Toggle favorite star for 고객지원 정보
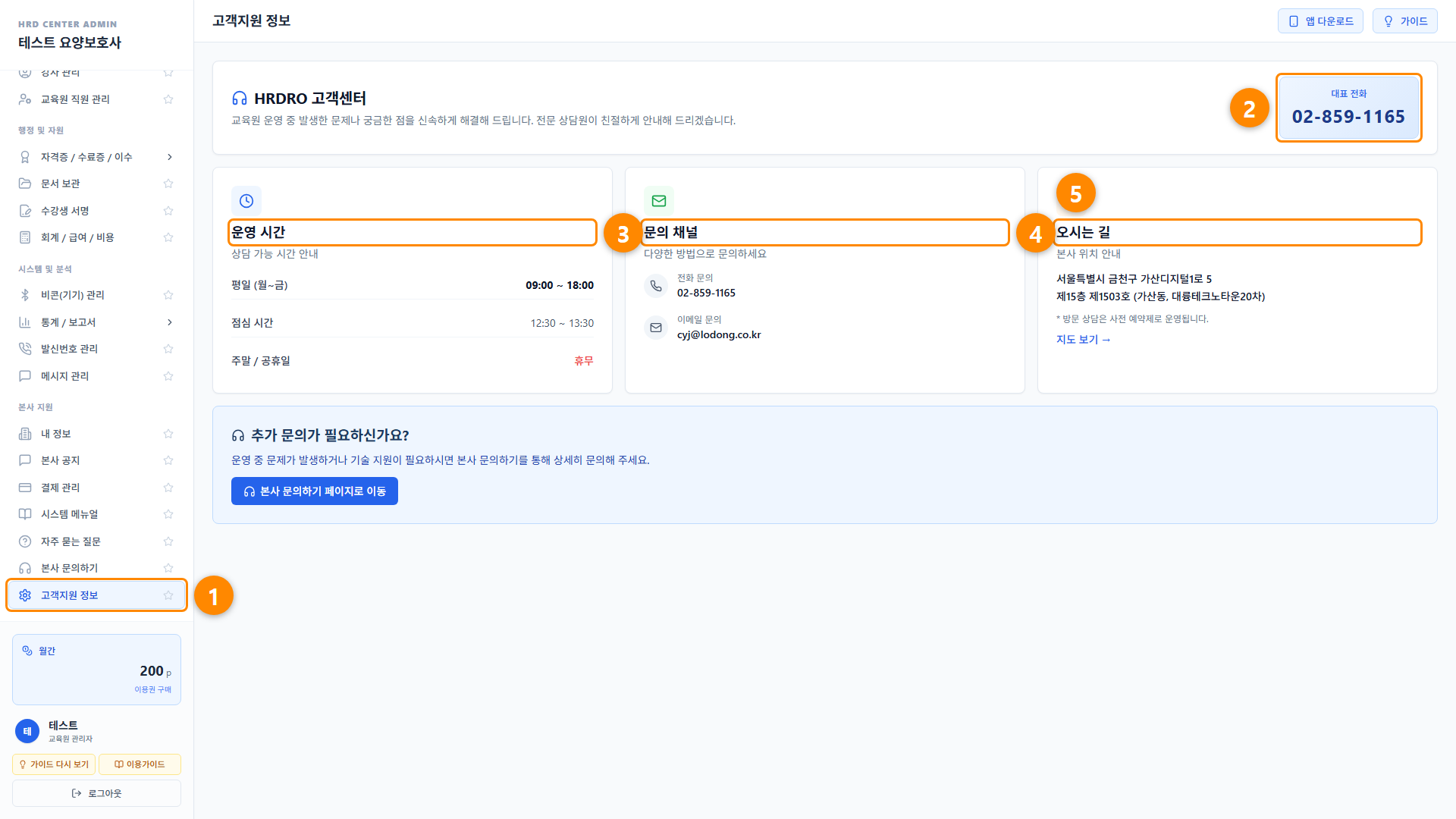This screenshot has width=1456, height=819. click(168, 595)
